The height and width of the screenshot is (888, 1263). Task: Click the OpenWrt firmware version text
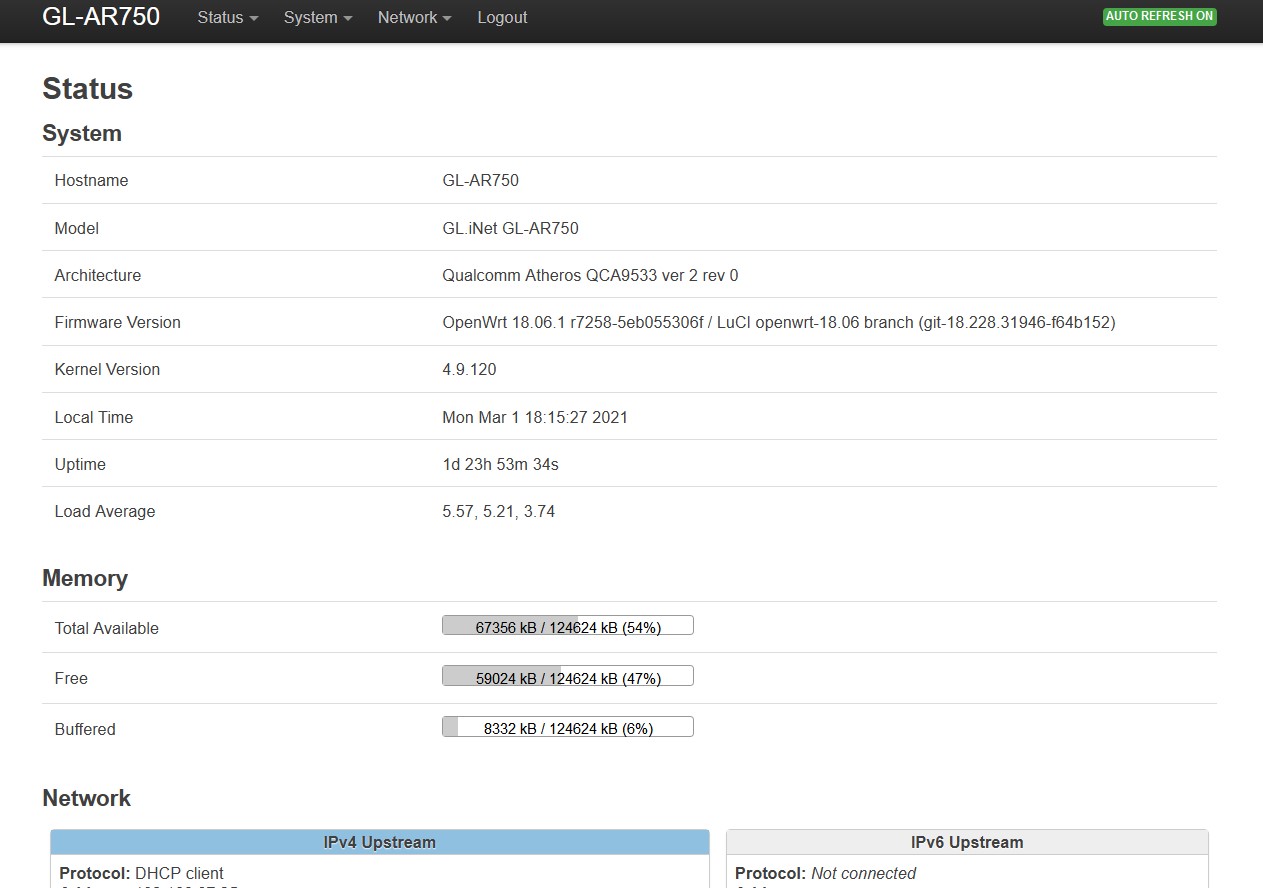[x=778, y=323]
